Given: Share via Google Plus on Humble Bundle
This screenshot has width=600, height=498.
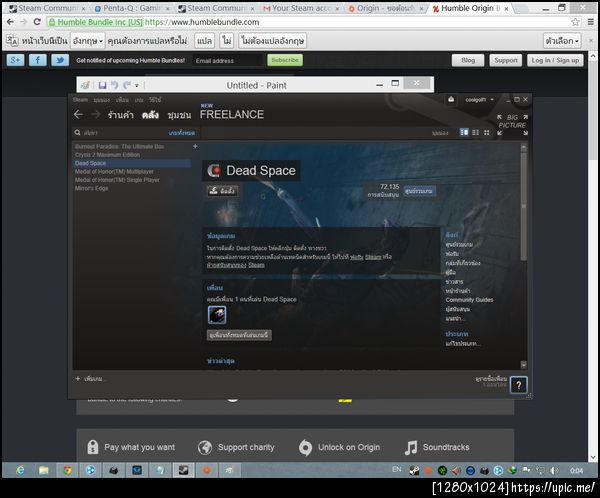Looking at the screenshot, I should pyautogui.click(x=15, y=60).
